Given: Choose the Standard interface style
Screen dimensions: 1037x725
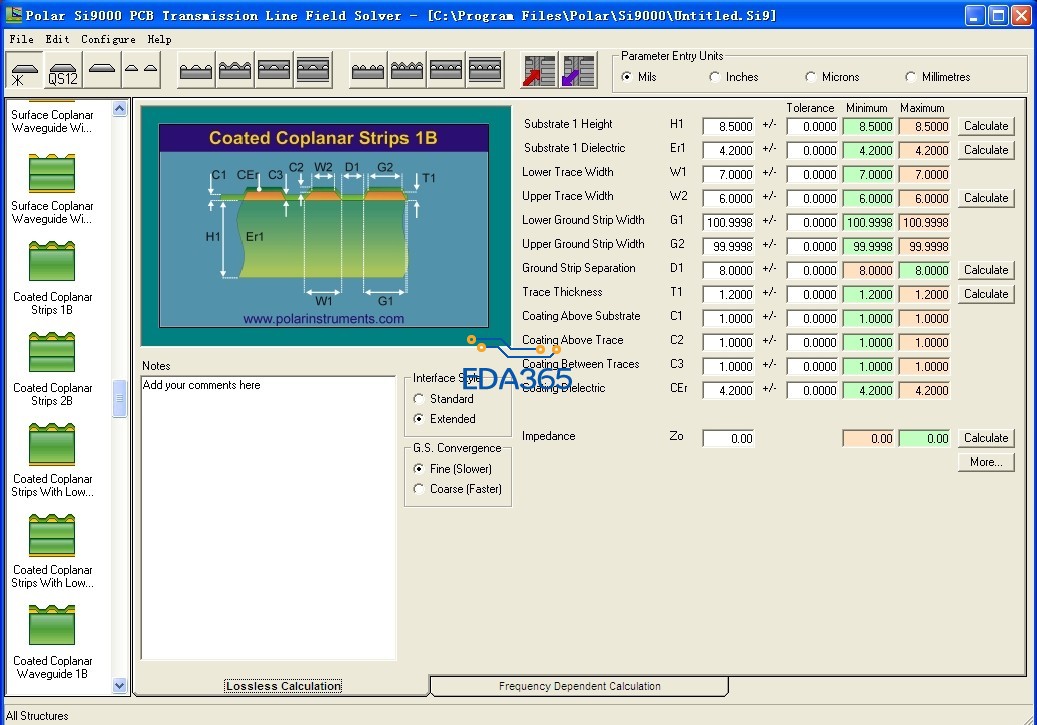Looking at the screenshot, I should tap(419, 399).
